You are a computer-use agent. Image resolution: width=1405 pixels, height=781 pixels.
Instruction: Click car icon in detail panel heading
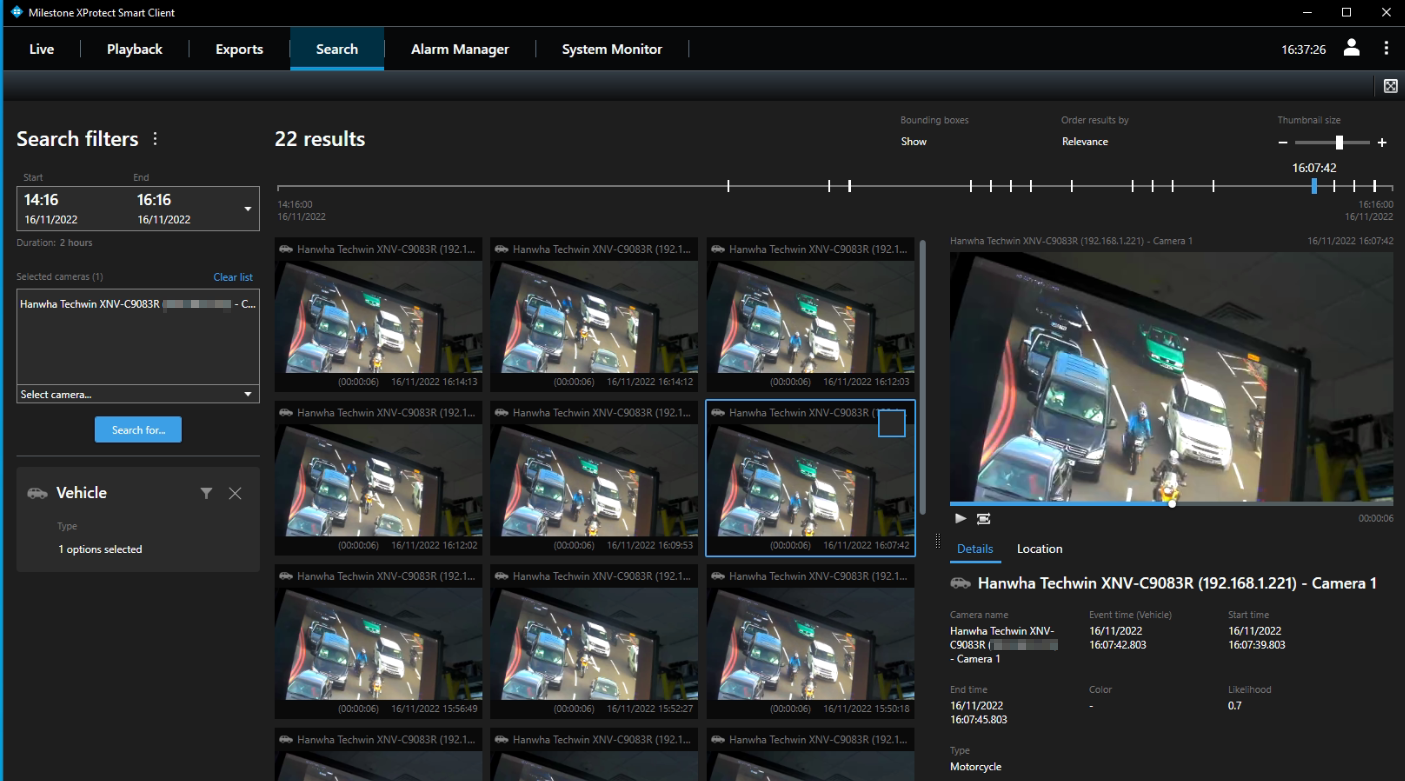click(x=960, y=583)
